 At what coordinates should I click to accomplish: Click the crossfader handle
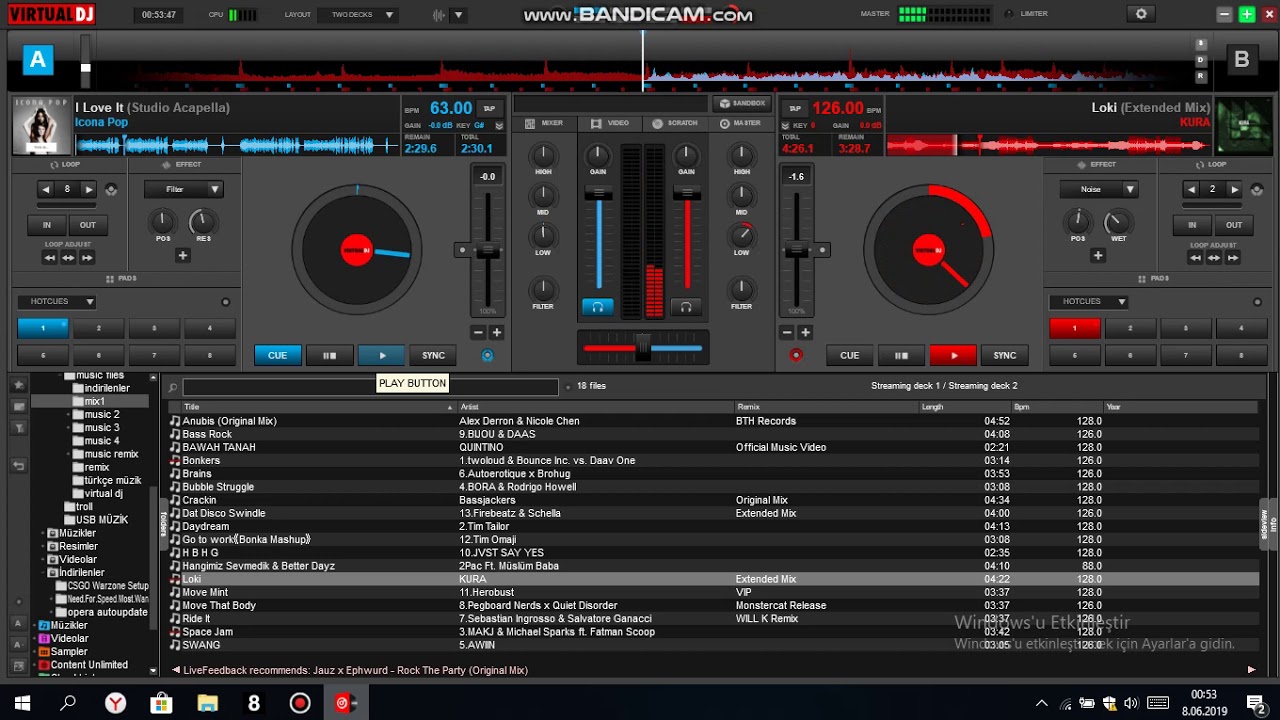(x=643, y=345)
